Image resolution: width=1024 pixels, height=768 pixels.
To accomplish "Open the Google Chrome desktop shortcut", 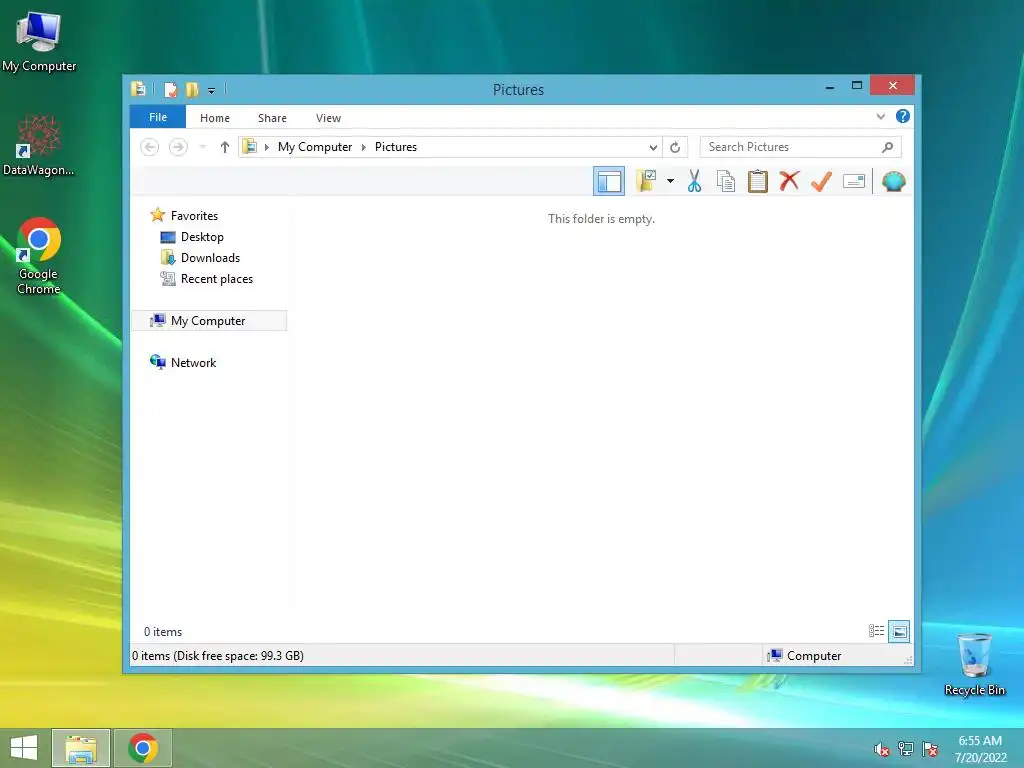I will [39, 255].
